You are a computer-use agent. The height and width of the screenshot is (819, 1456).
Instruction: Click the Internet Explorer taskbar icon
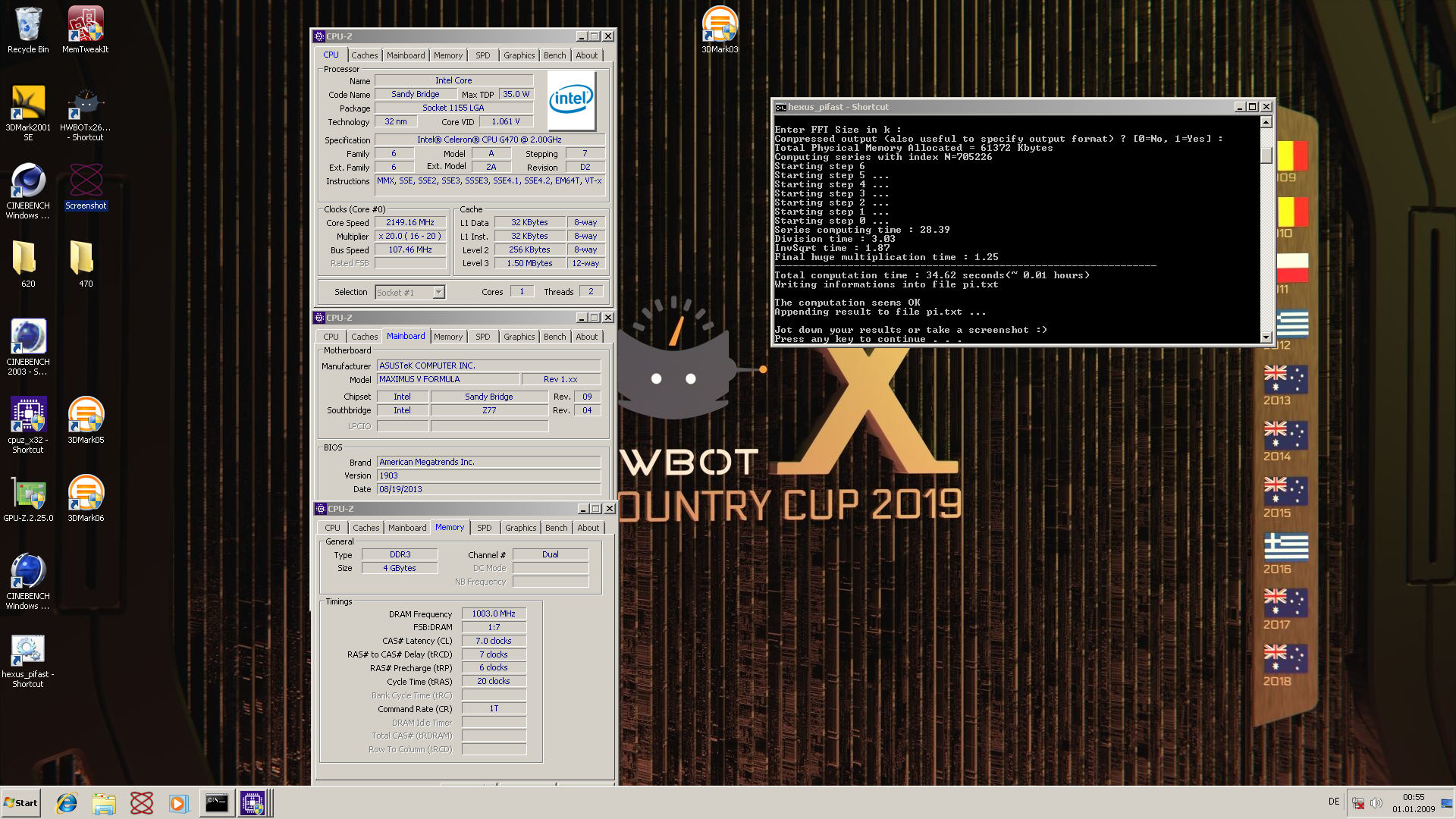(x=67, y=803)
